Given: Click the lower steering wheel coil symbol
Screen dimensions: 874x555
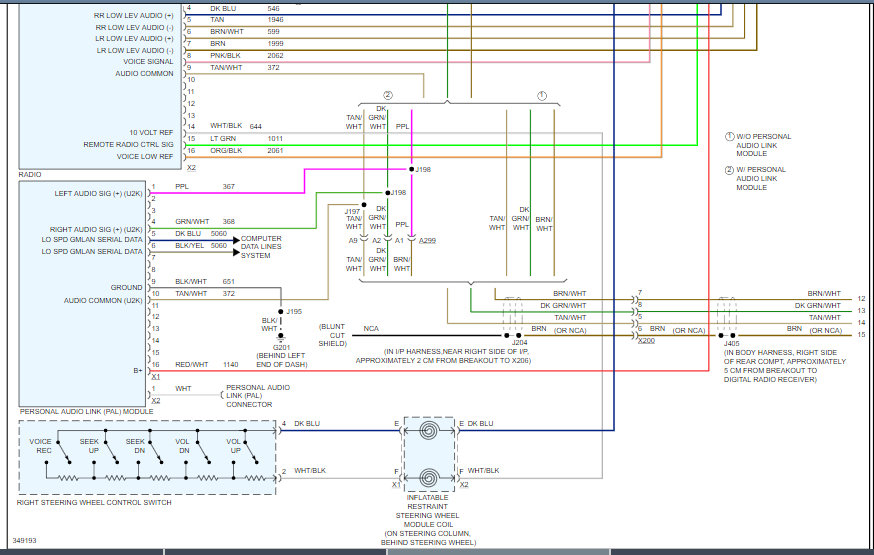Looking at the screenshot, I should pyautogui.click(x=428, y=476).
